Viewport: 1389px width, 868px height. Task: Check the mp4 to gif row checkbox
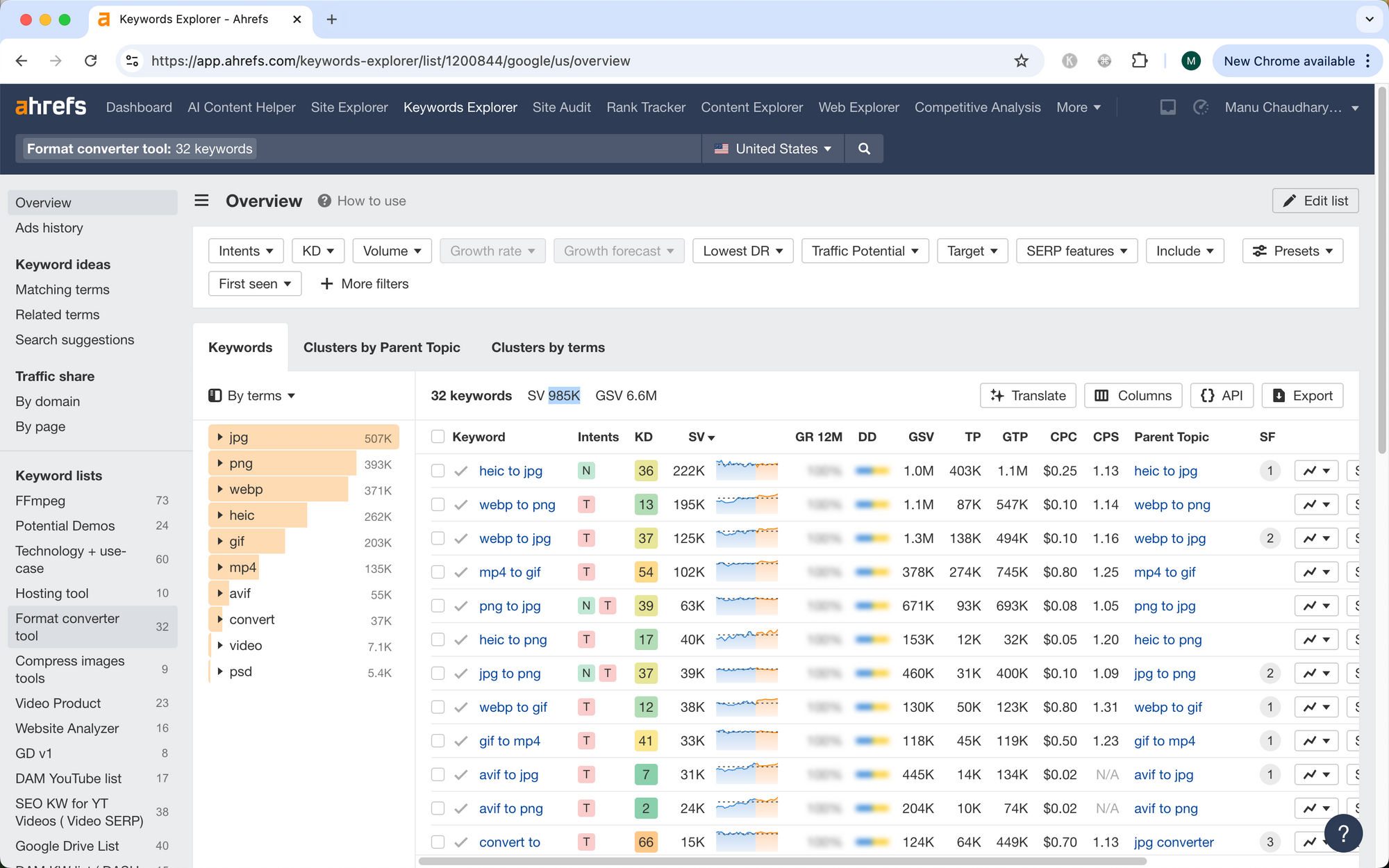point(438,572)
